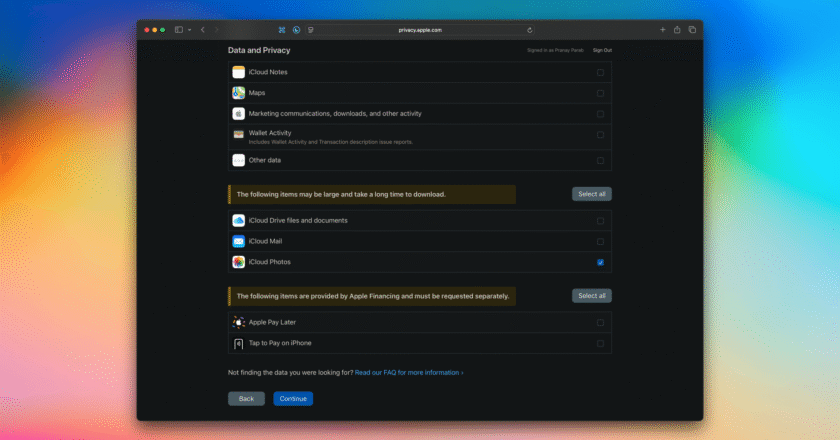Screen dimensions: 840x440
Task: Reload the page with the refresh icon
Action: pyautogui.click(x=529, y=30)
